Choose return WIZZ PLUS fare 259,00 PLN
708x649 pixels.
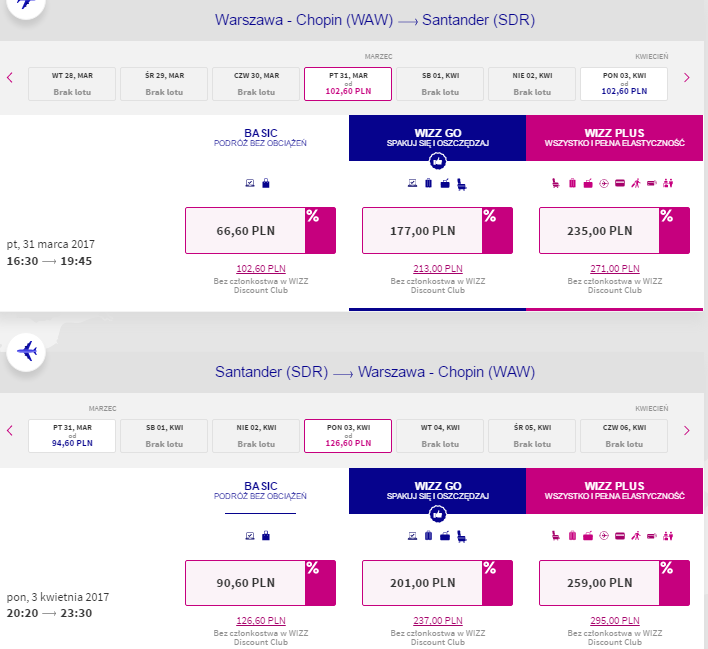[x=615, y=583]
